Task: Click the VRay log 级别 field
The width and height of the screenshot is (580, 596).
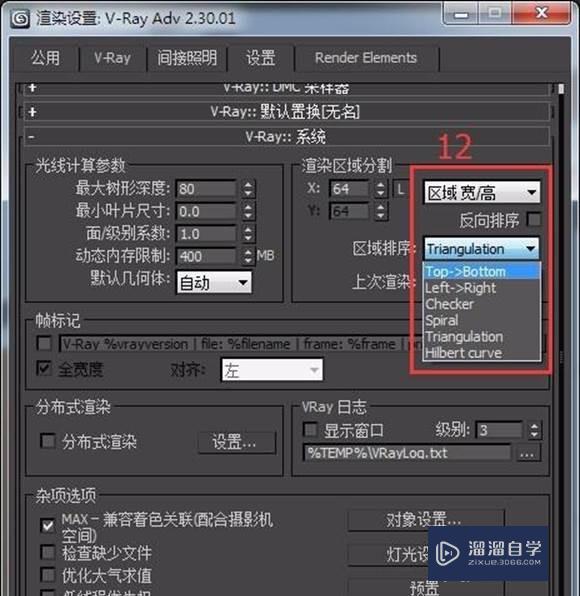Action: [x=500, y=430]
